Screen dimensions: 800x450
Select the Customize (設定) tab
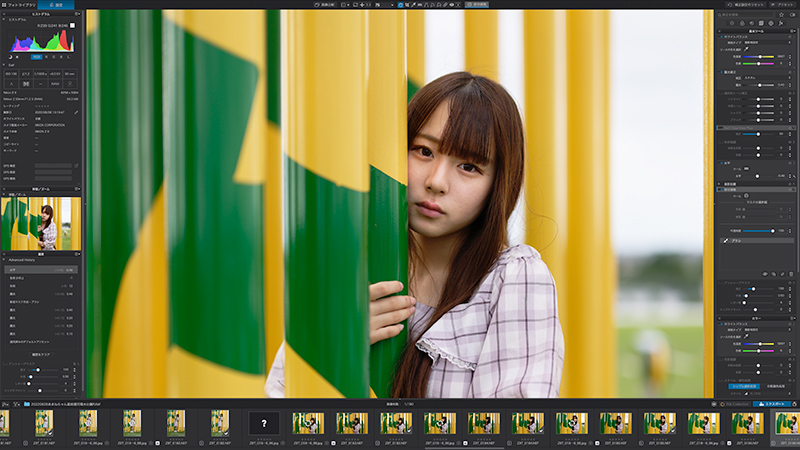(x=56, y=5)
